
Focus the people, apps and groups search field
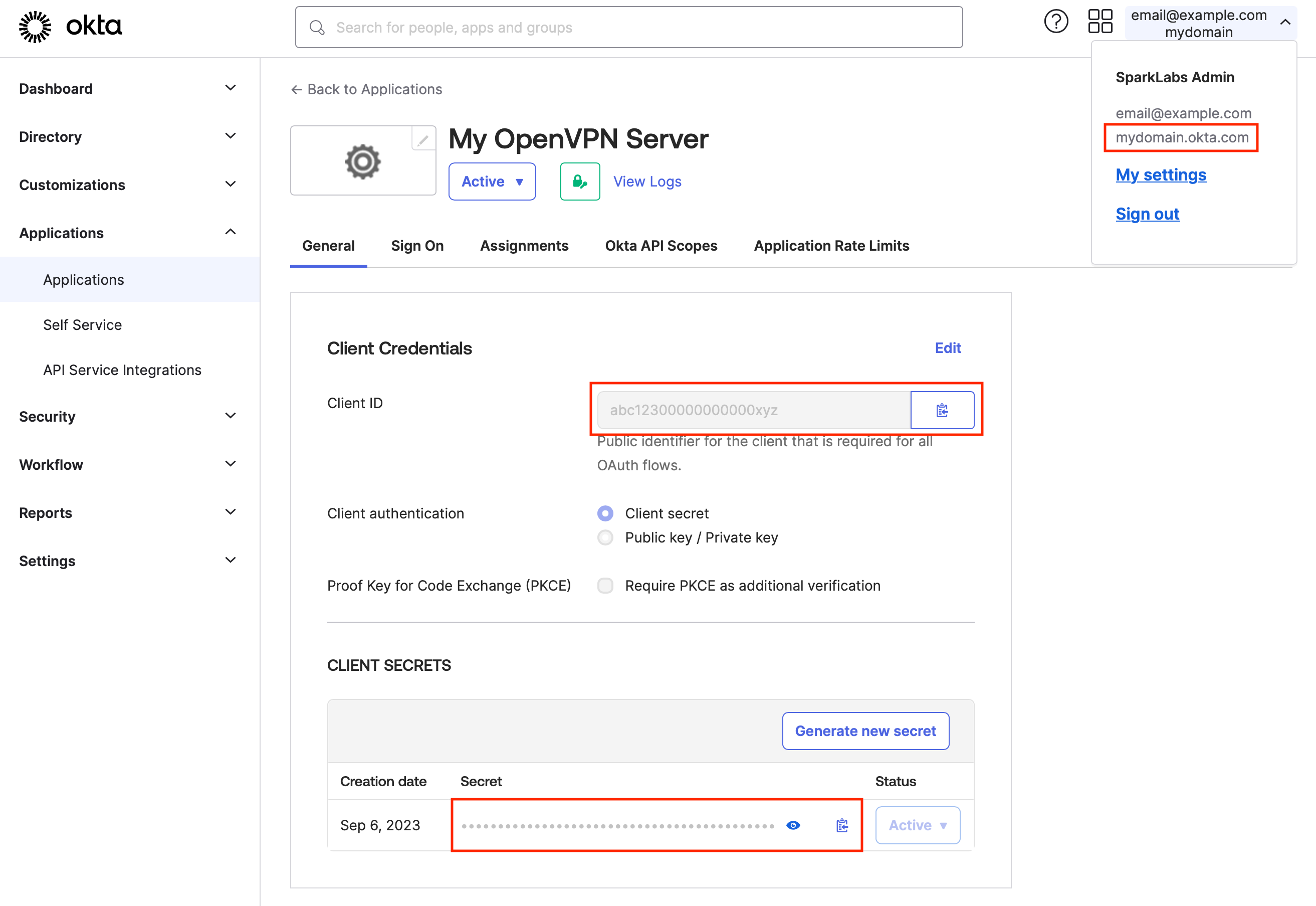click(628, 27)
